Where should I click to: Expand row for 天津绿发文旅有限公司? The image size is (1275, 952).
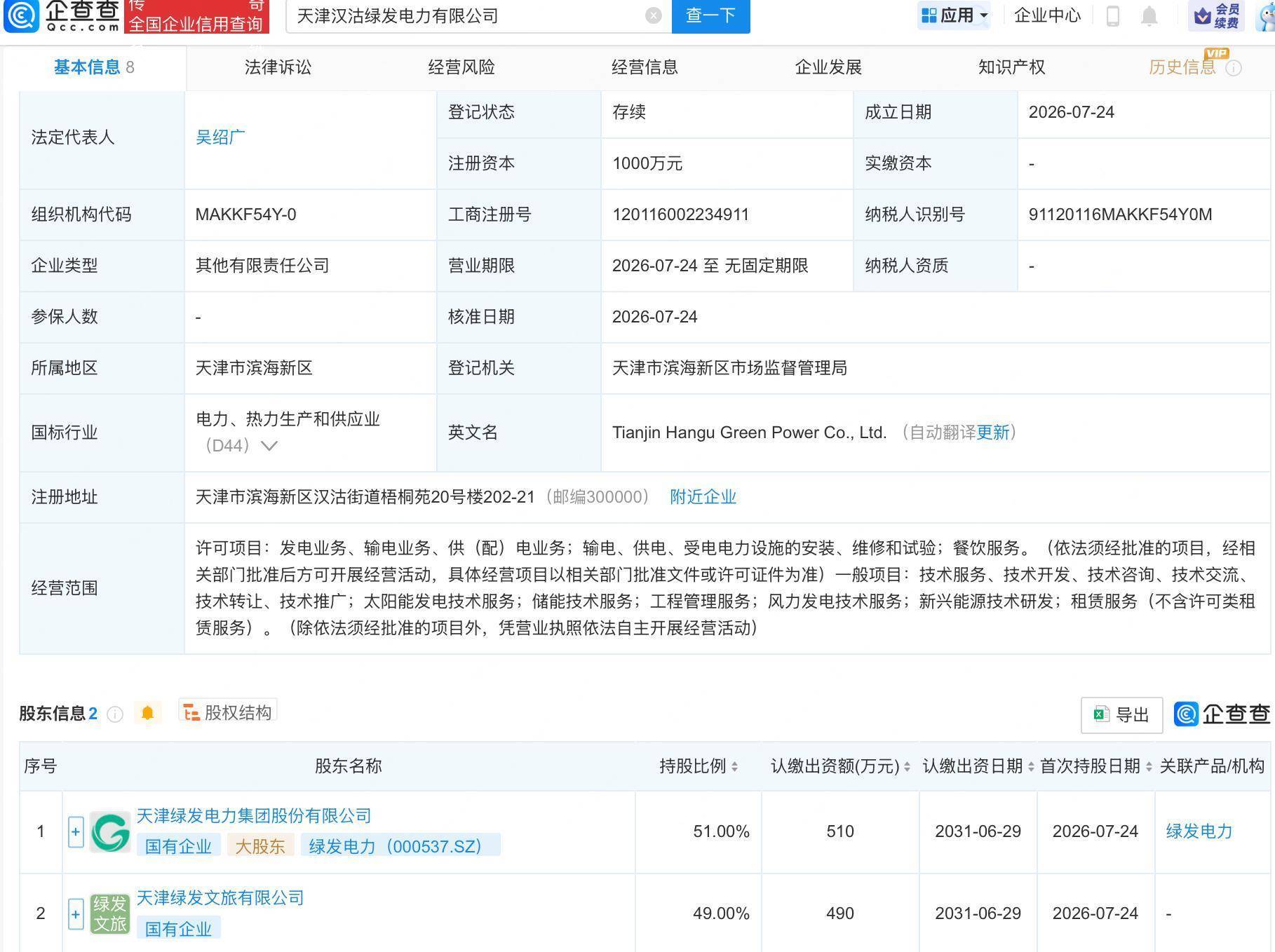(76, 914)
